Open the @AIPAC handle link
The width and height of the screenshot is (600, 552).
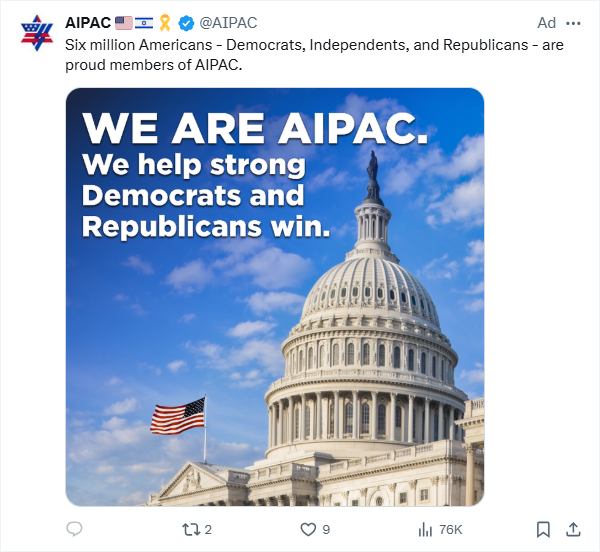pos(230,23)
